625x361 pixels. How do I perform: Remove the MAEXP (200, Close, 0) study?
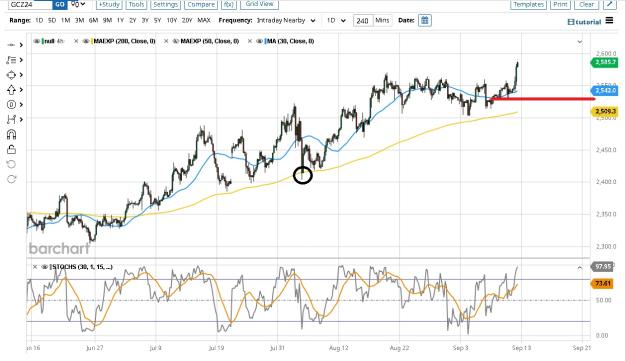[76, 41]
